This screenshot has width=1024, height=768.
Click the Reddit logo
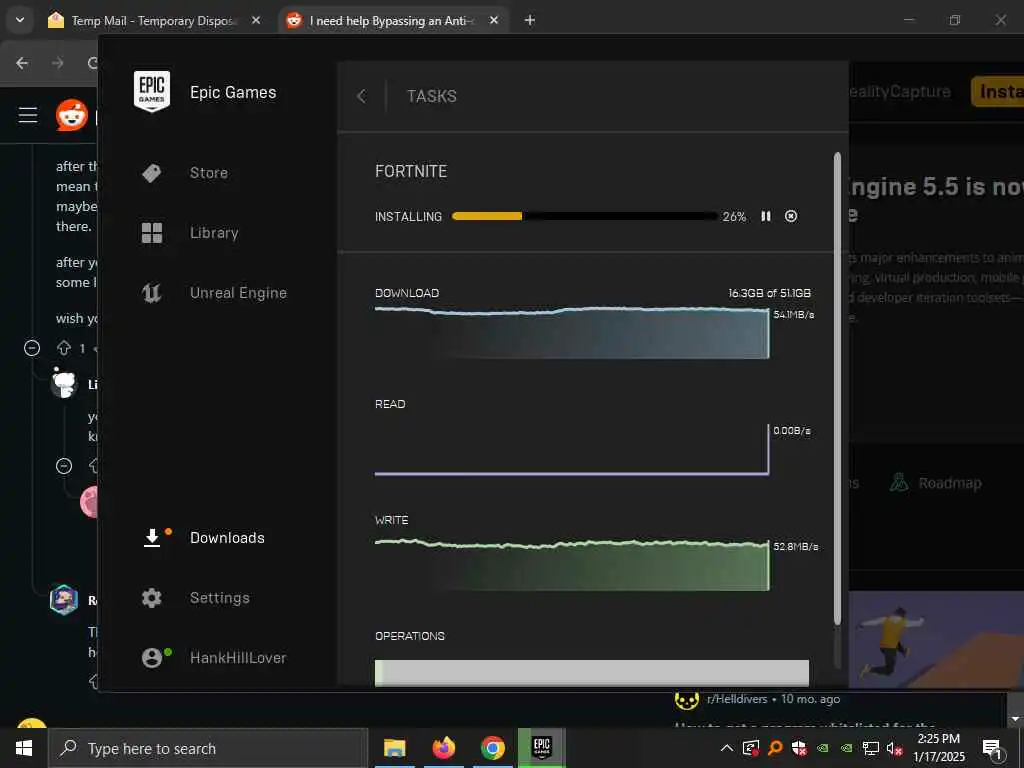[72, 115]
